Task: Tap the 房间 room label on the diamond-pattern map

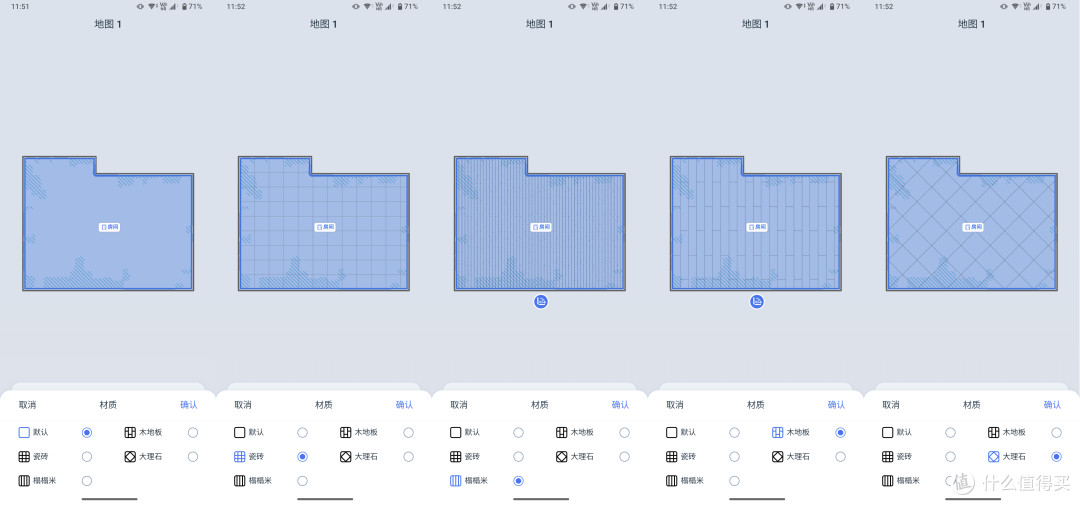Action: click(973, 227)
